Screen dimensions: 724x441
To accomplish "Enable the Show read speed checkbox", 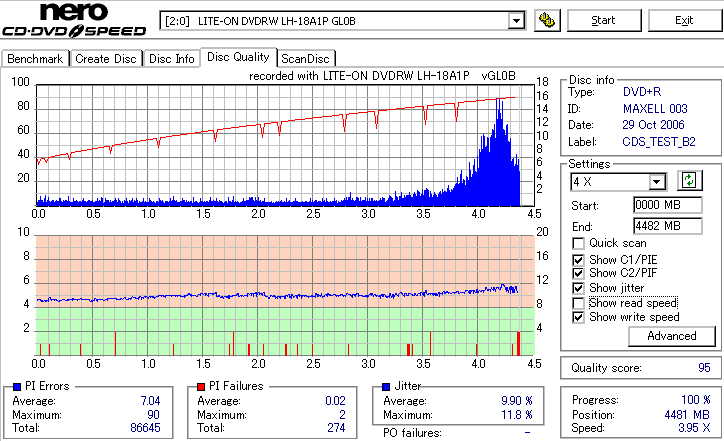I will click(x=578, y=303).
